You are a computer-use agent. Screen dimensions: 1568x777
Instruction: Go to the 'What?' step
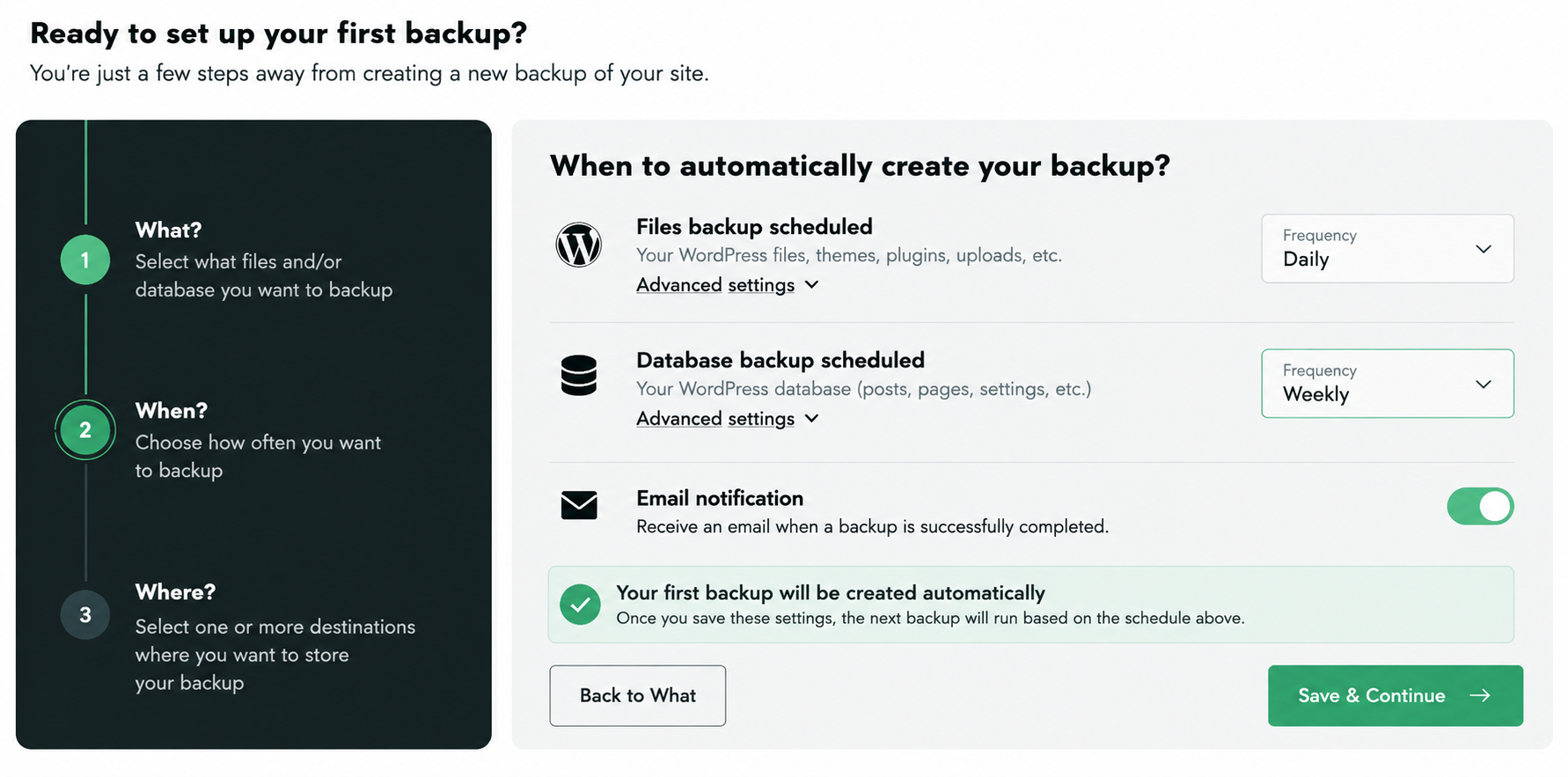coord(168,231)
